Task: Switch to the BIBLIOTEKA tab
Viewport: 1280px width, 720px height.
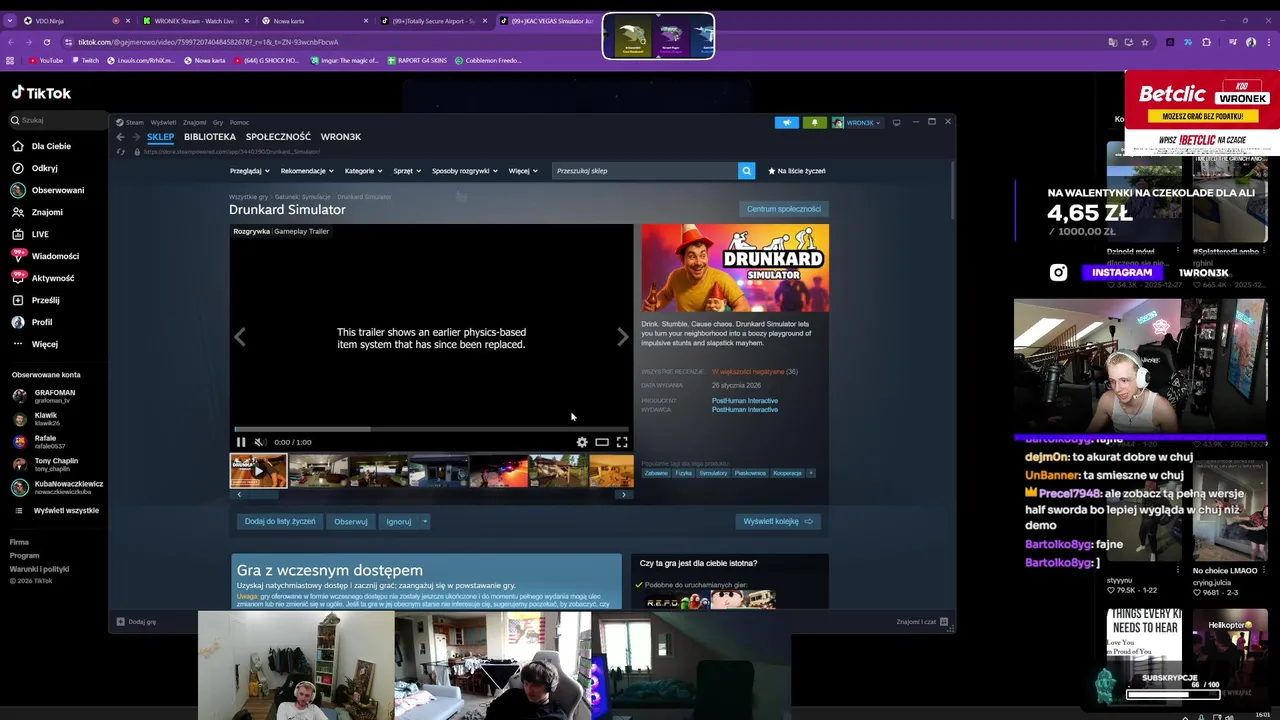Action: tap(210, 137)
